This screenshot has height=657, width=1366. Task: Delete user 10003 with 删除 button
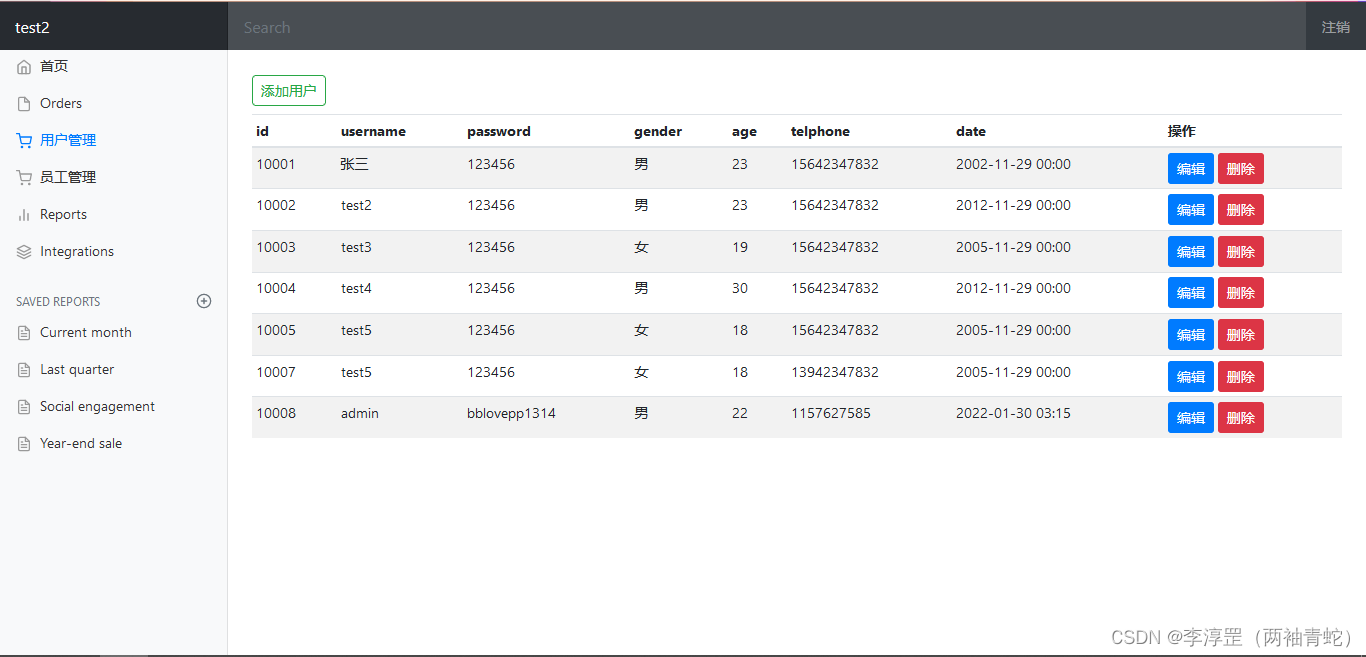pyautogui.click(x=1241, y=251)
